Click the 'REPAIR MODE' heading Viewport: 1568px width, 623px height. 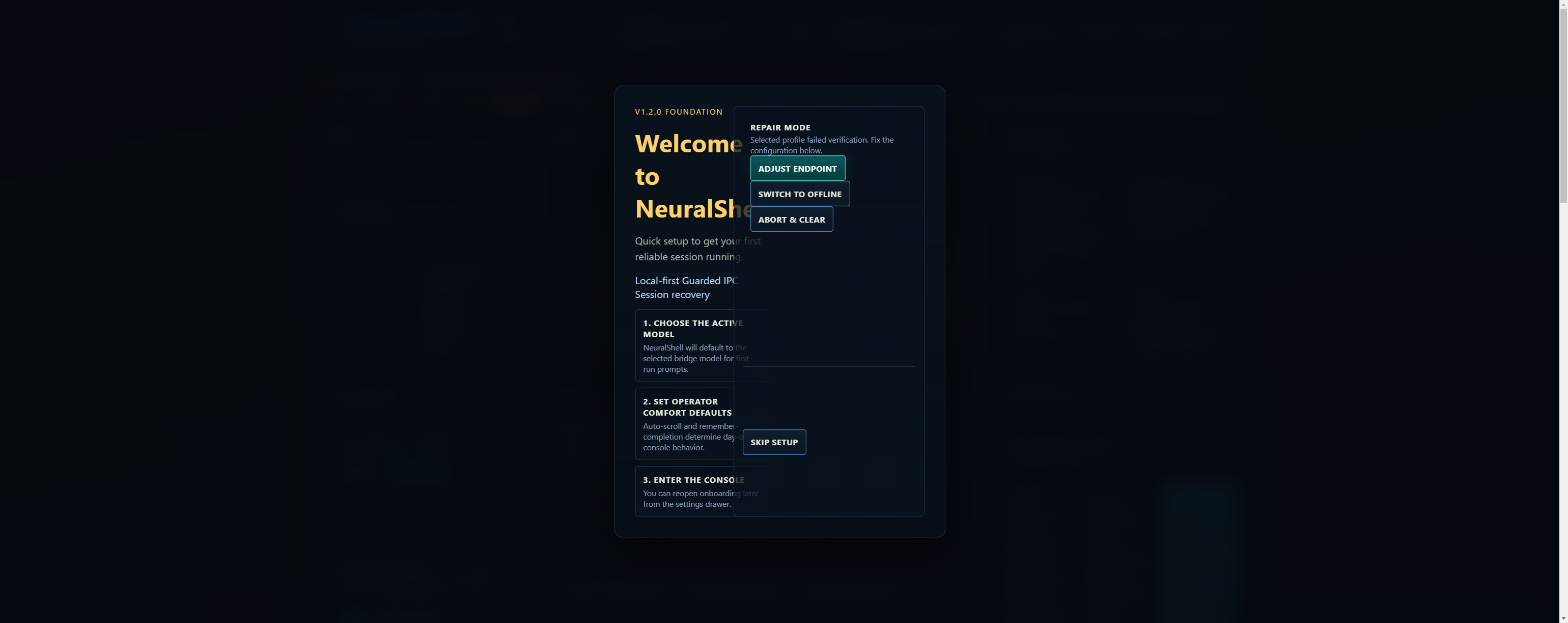coord(780,127)
